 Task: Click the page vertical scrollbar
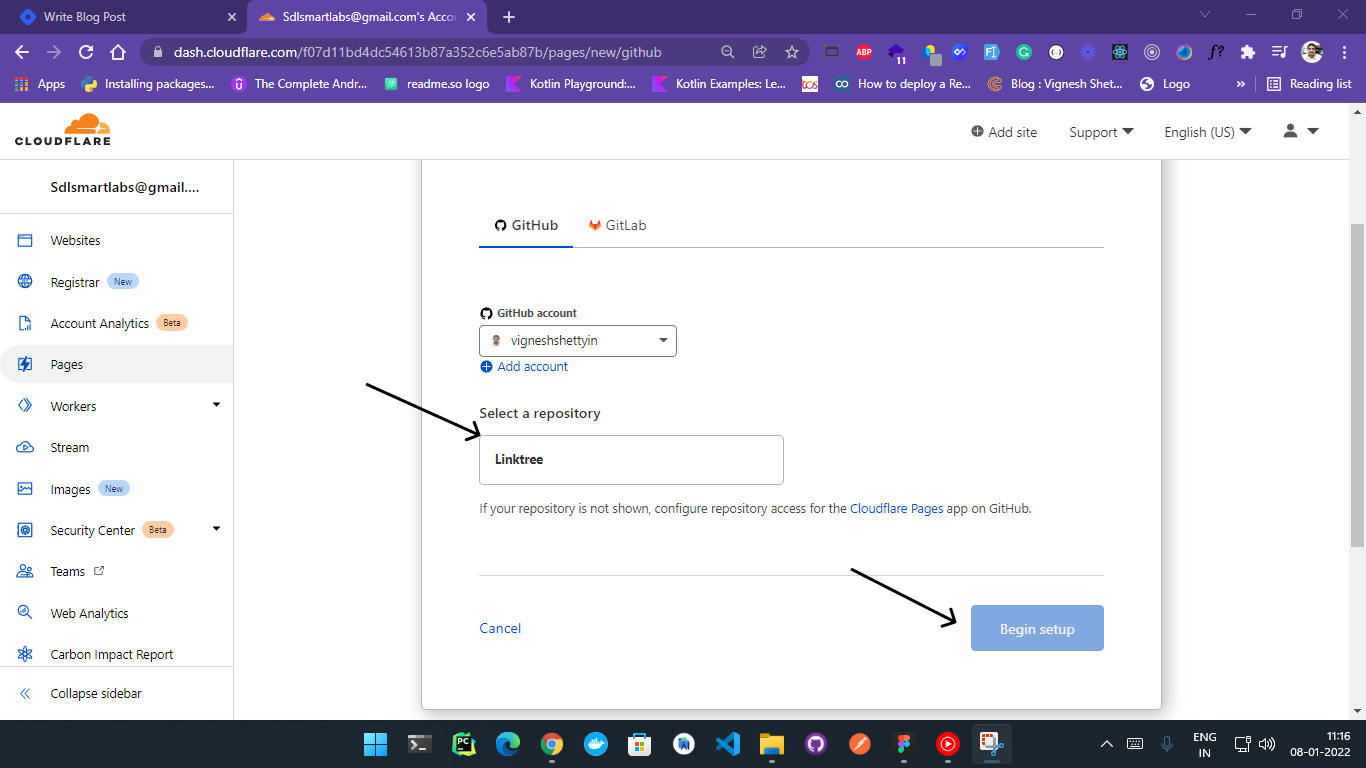coord(1357,385)
